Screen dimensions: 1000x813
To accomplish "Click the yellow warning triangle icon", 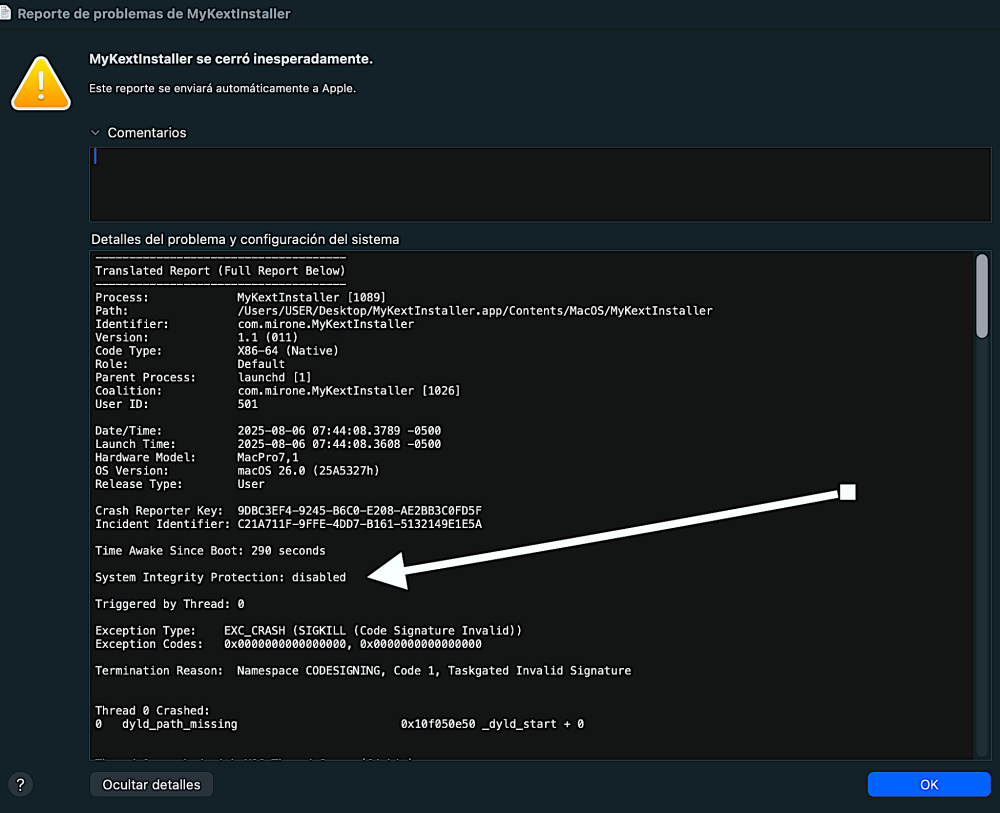I will coord(41,84).
